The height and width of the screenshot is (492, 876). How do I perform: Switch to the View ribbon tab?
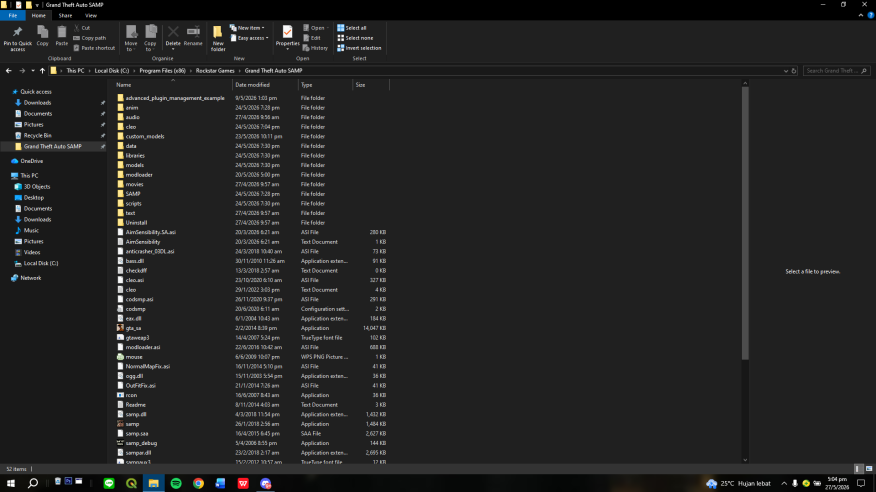tap(91, 16)
